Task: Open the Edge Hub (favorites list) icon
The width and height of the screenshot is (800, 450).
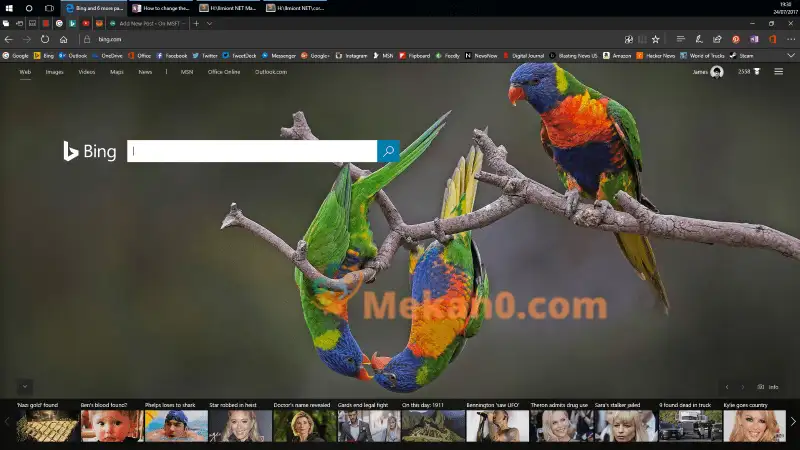Action: tap(680, 39)
